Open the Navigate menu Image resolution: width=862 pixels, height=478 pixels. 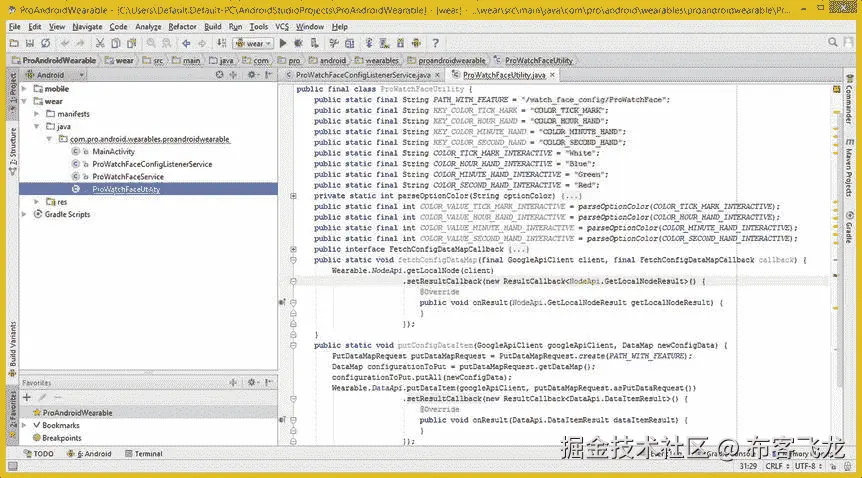point(87,26)
